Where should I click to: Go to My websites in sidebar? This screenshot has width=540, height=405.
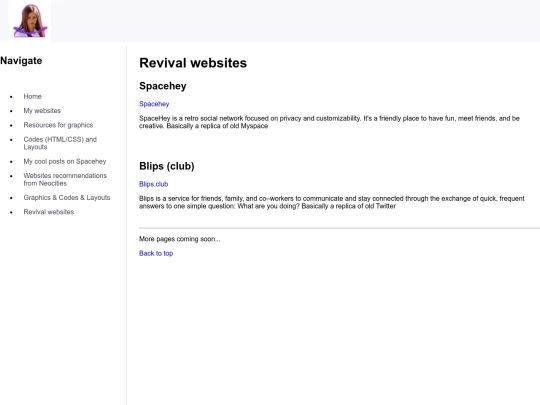(x=42, y=111)
